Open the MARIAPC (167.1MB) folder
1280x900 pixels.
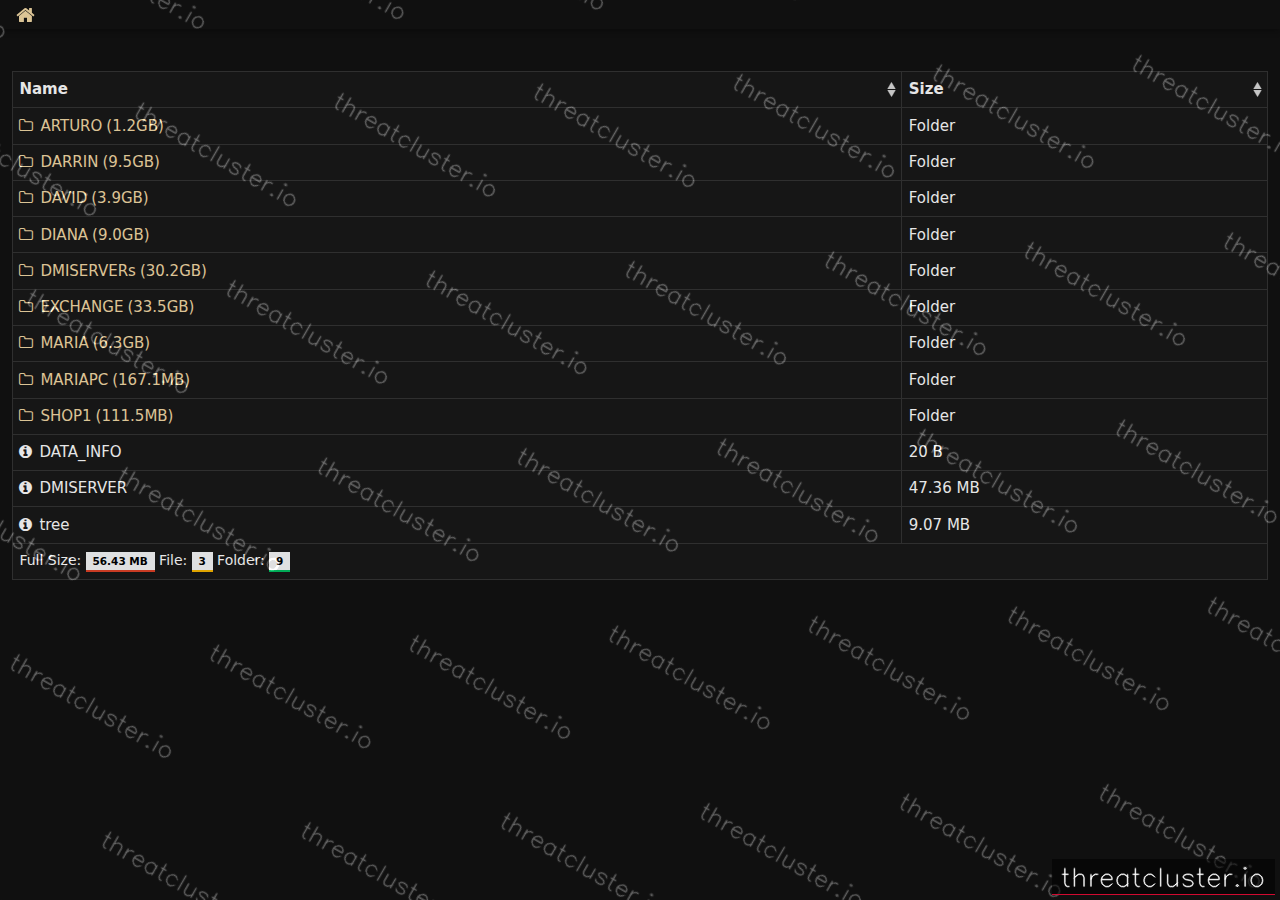pyautogui.click(x=115, y=379)
